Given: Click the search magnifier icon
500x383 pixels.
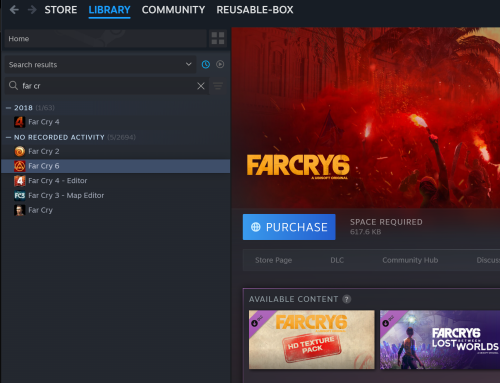Looking at the screenshot, I should pos(13,86).
